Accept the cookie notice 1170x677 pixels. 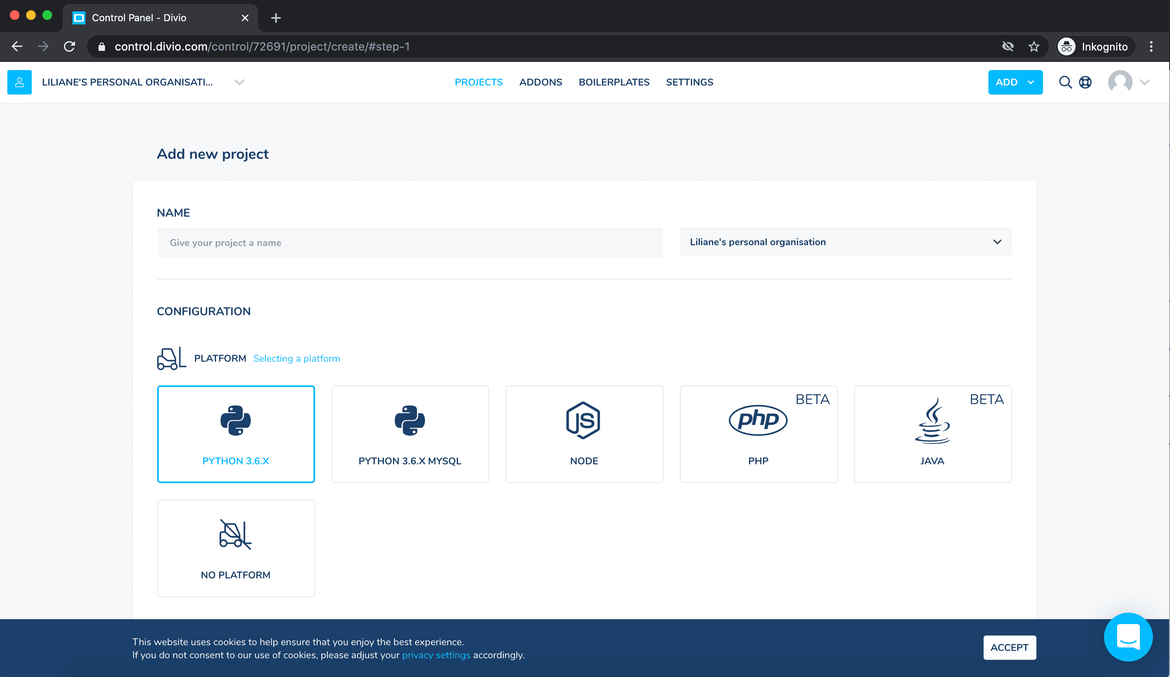[x=1009, y=647]
